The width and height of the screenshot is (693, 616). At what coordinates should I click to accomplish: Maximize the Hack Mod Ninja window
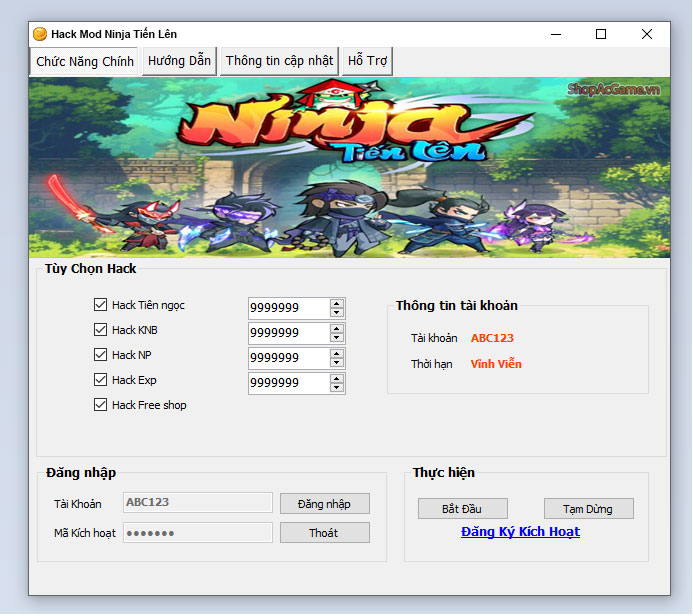[601, 34]
